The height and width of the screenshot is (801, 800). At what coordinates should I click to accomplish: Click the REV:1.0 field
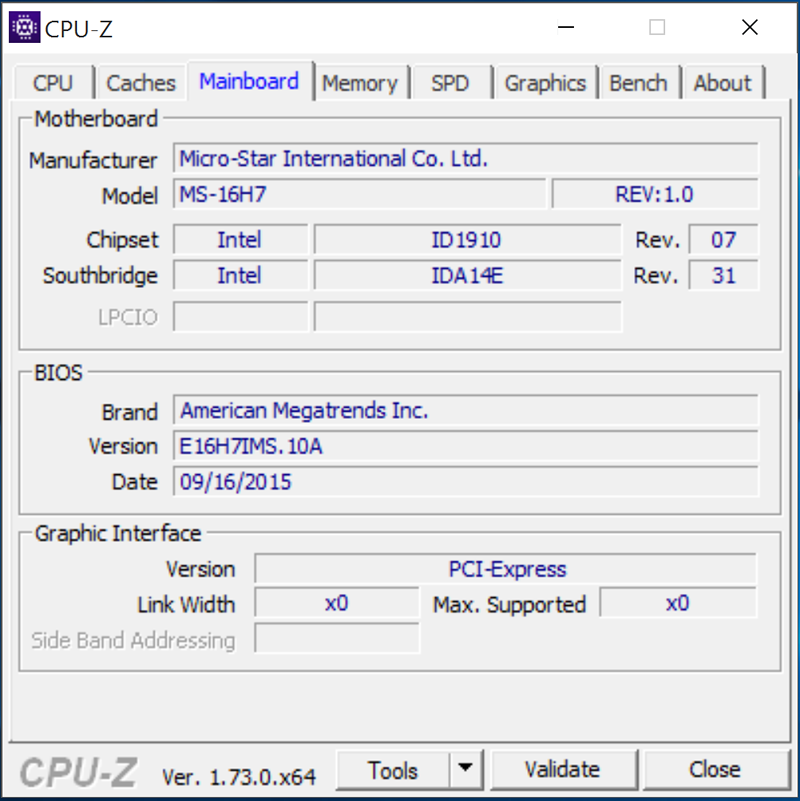[x=655, y=194]
